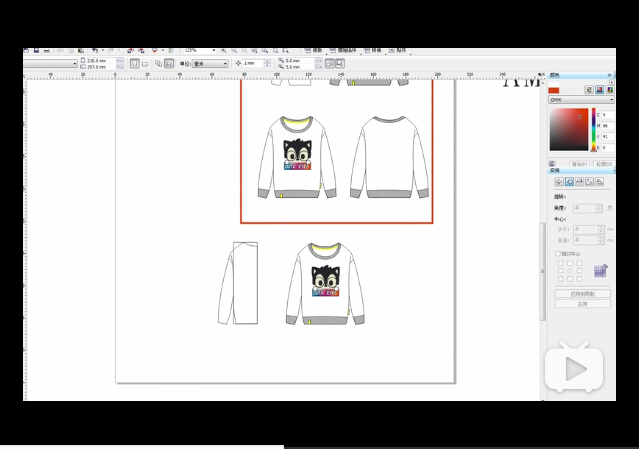Click the Print icon in the top toolbar
This screenshot has height=449, width=639.
point(47,51)
